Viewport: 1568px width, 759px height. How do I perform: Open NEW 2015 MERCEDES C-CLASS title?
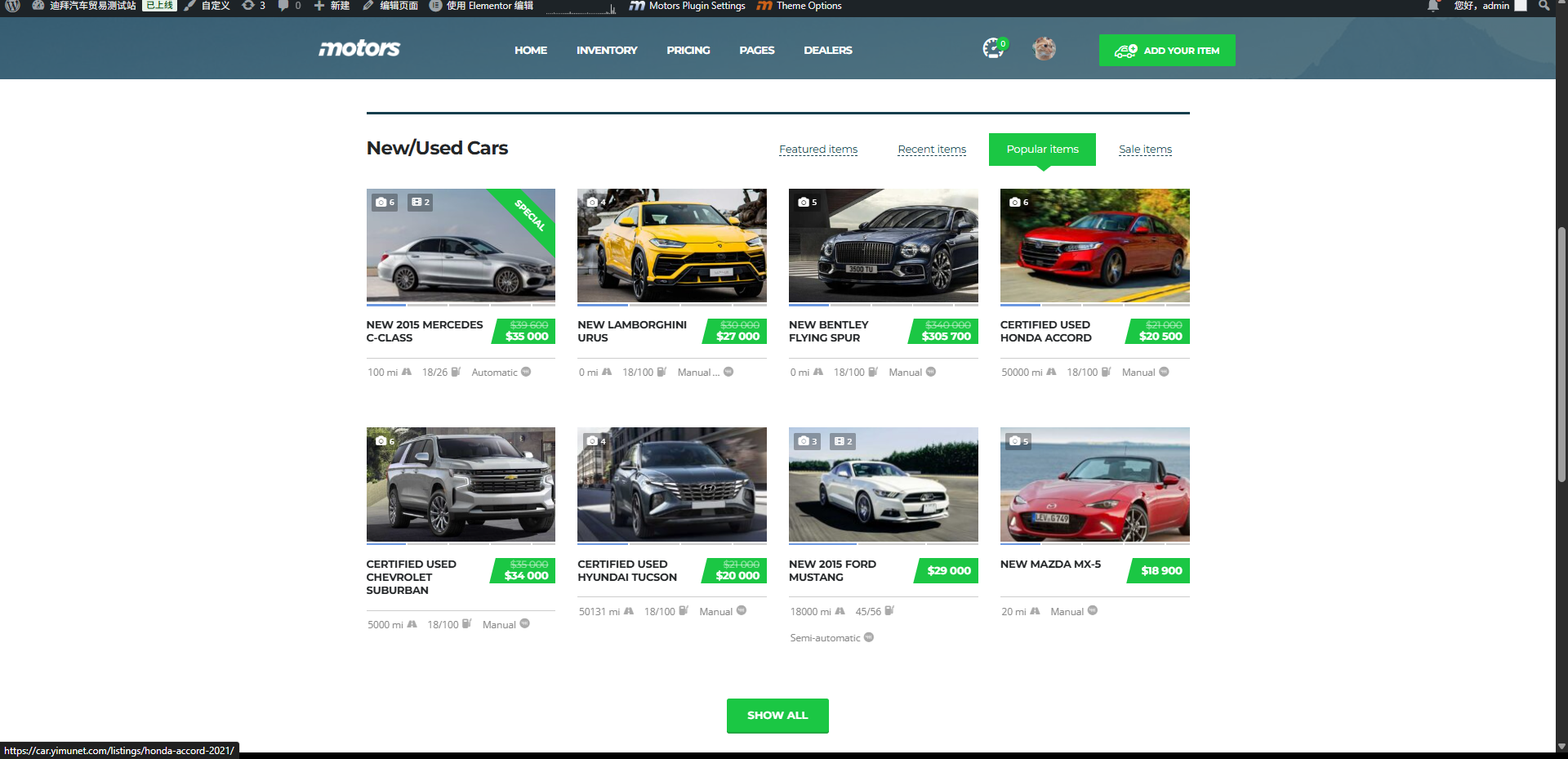[x=425, y=331]
